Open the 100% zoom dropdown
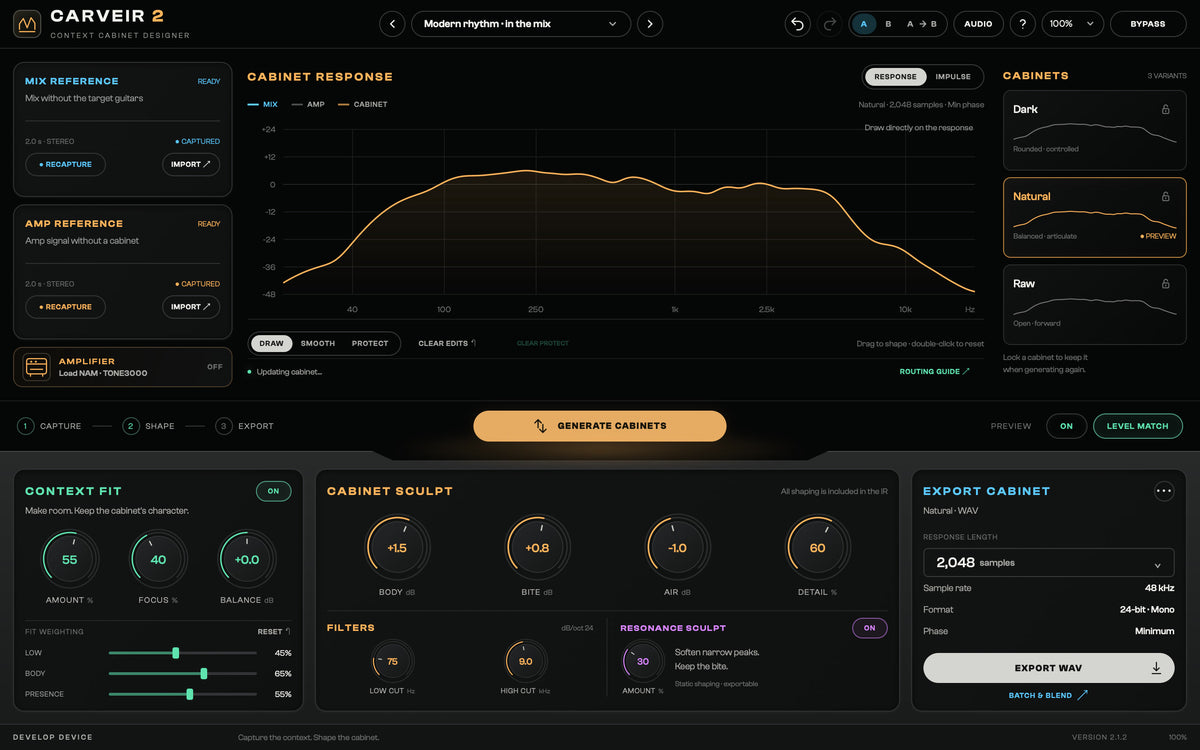 [1073, 24]
